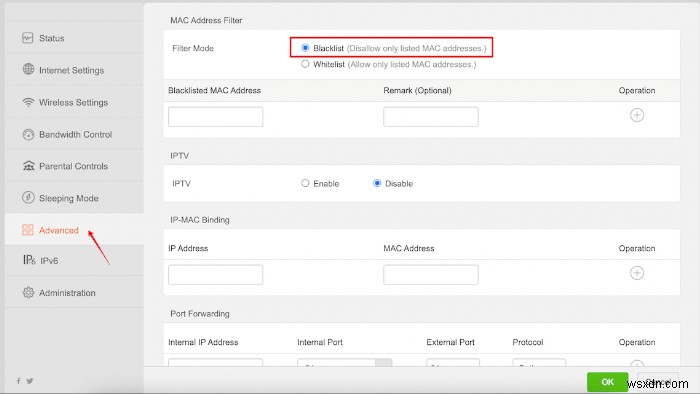Open Parental Controls section
700x394 pixels.
[x=74, y=166]
